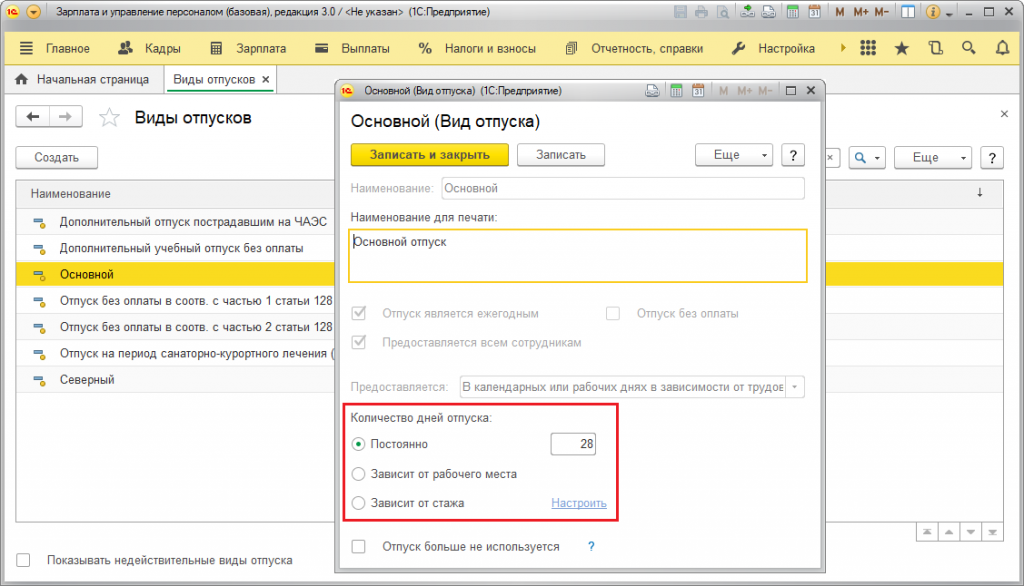Click sort arrow in list header

[980, 193]
